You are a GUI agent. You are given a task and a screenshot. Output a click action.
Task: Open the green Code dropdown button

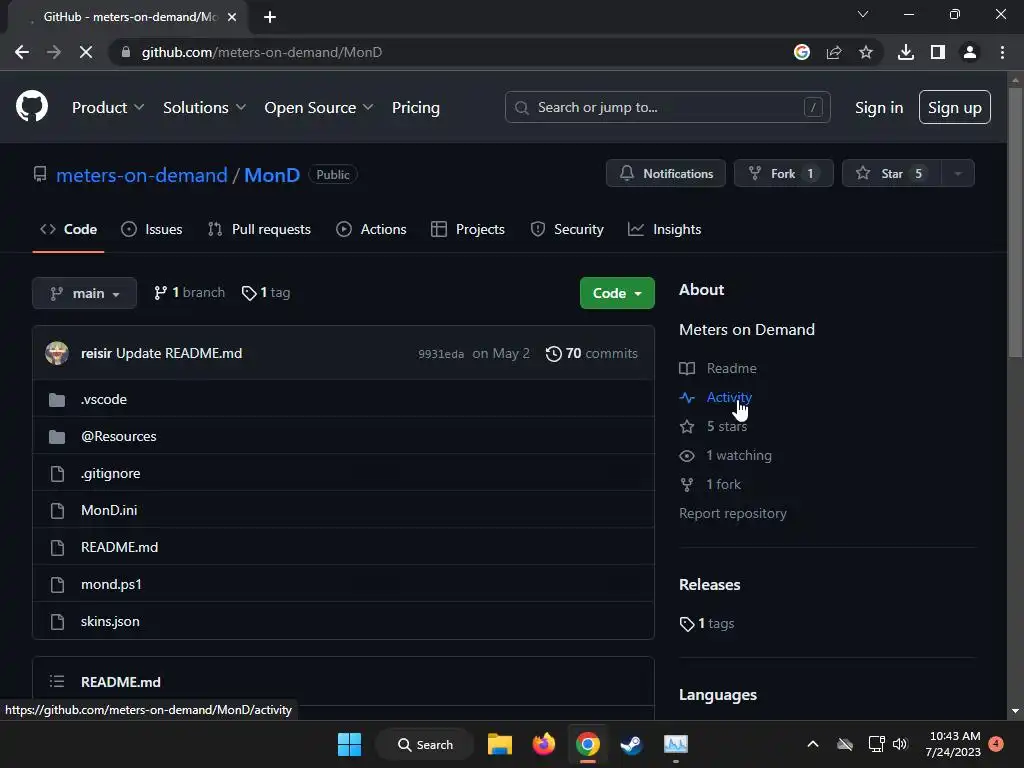(x=617, y=293)
